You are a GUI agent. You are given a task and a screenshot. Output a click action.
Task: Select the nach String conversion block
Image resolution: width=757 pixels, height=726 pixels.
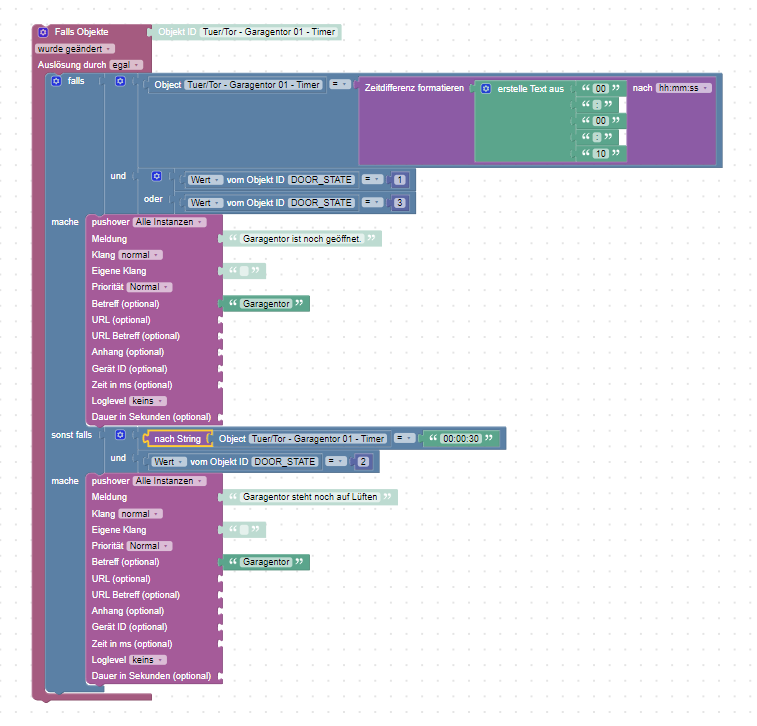(177, 439)
